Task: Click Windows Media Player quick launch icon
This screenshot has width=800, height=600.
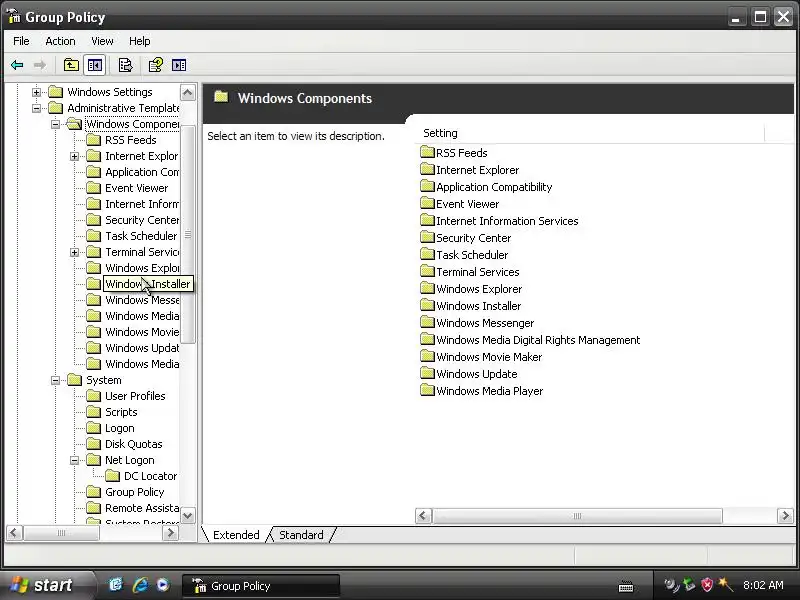Action: coord(163,585)
